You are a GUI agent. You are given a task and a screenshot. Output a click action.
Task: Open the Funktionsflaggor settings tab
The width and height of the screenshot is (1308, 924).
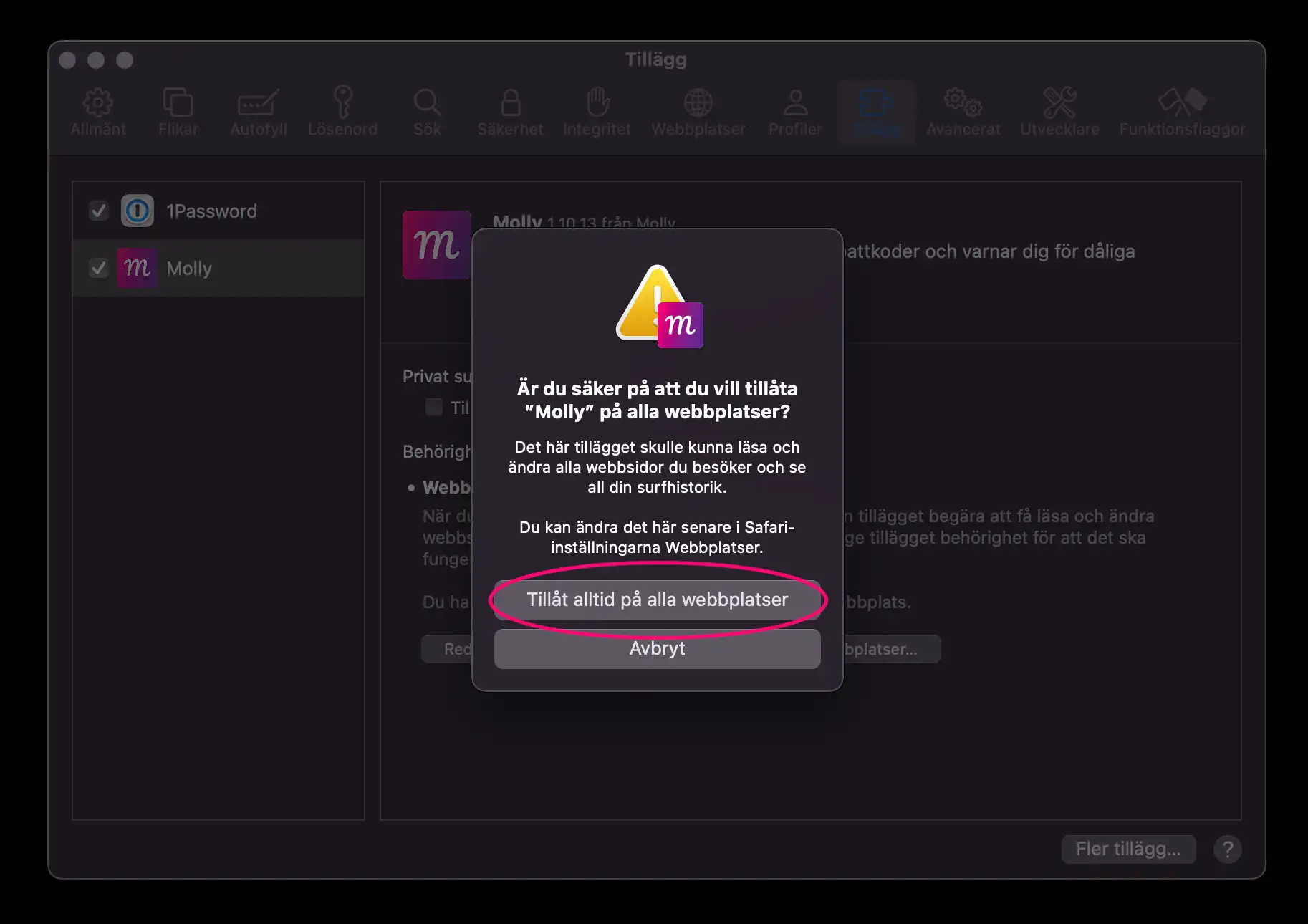[1182, 111]
